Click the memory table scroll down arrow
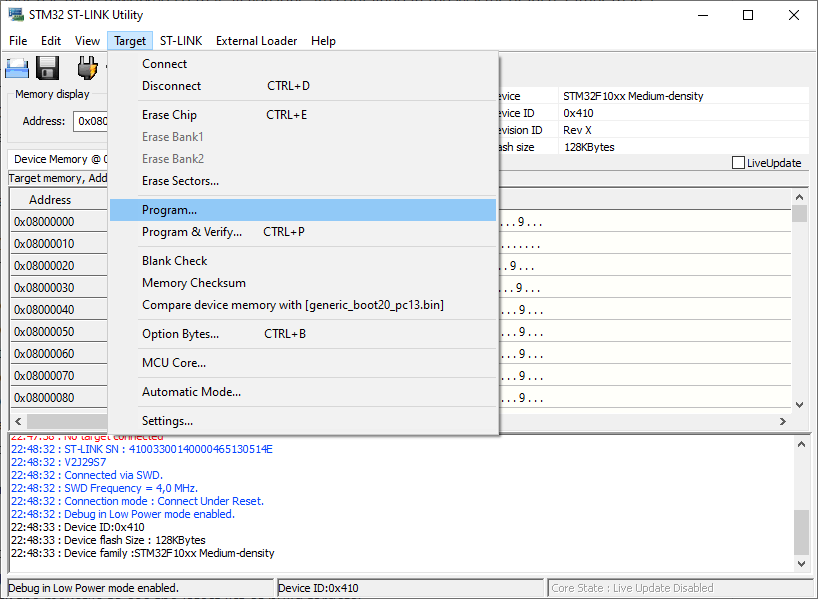818x599 pixels. click(799, 404)
